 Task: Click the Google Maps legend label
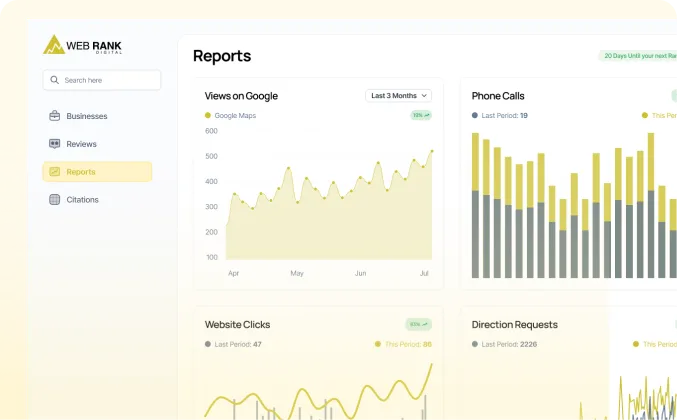pos(235,115)
